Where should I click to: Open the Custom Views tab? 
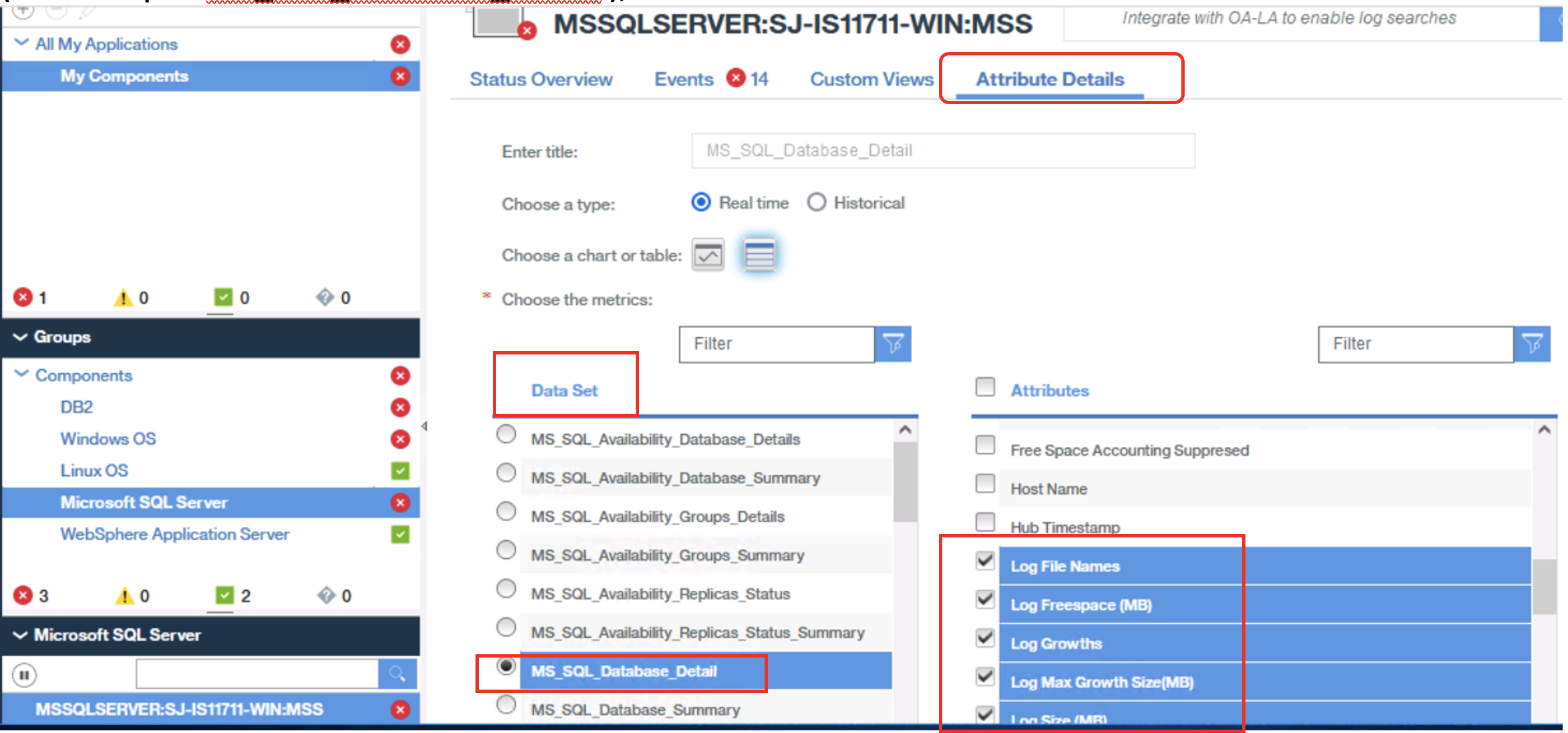[x=871, y=79]
